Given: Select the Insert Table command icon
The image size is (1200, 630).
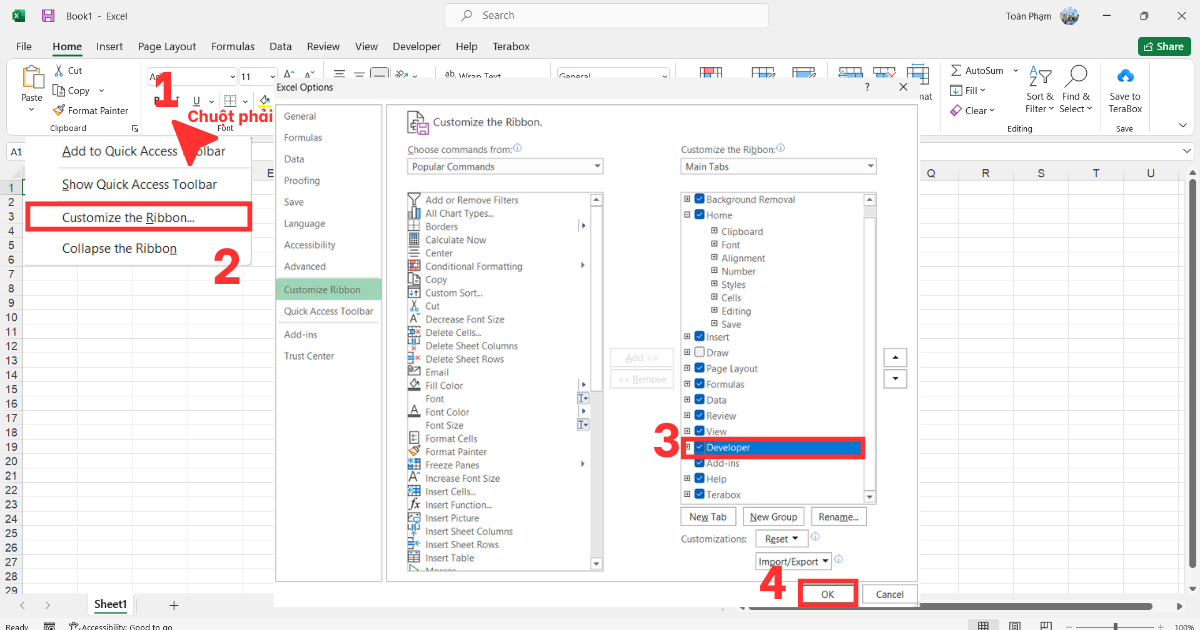Looking at the screenshot, I should point(415,557).
